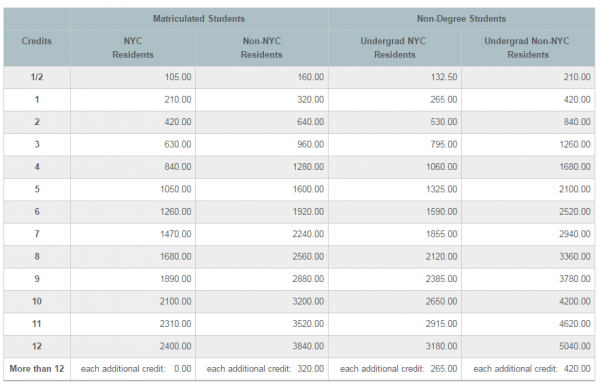Click the Undergrad Non-NYC Residents column header

(x=528, y=48)
